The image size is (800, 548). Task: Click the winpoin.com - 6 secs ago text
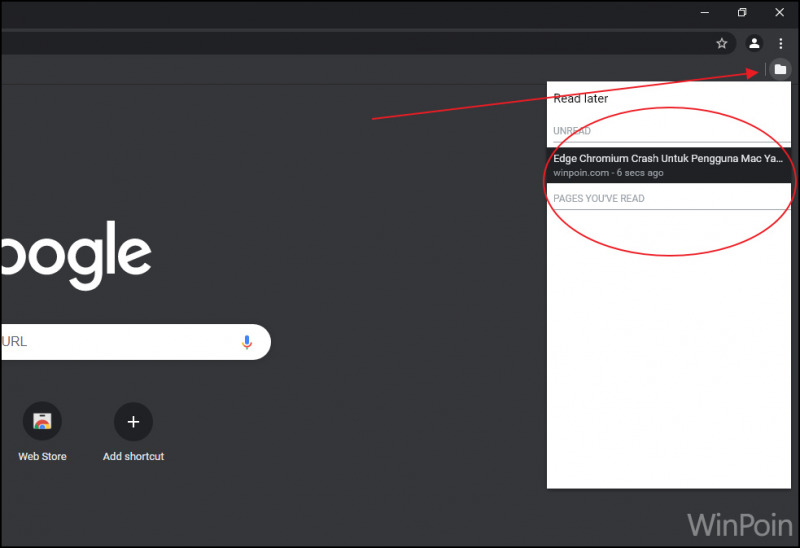click(608, 173)
